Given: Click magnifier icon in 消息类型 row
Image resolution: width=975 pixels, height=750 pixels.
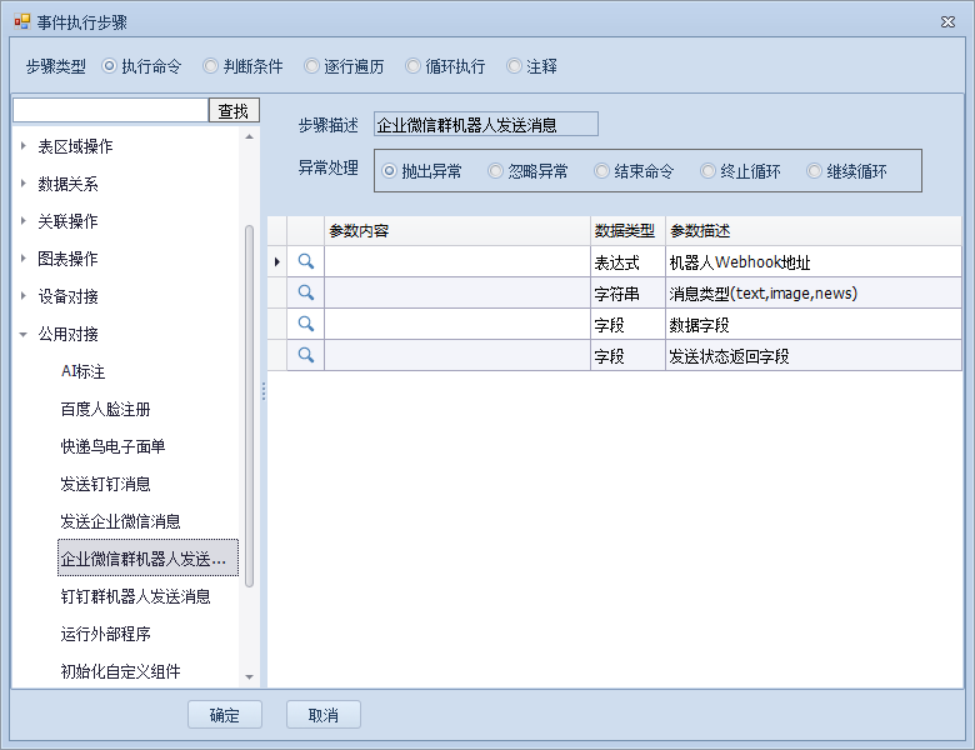Looking at the screenshot, I should point(306,293).
